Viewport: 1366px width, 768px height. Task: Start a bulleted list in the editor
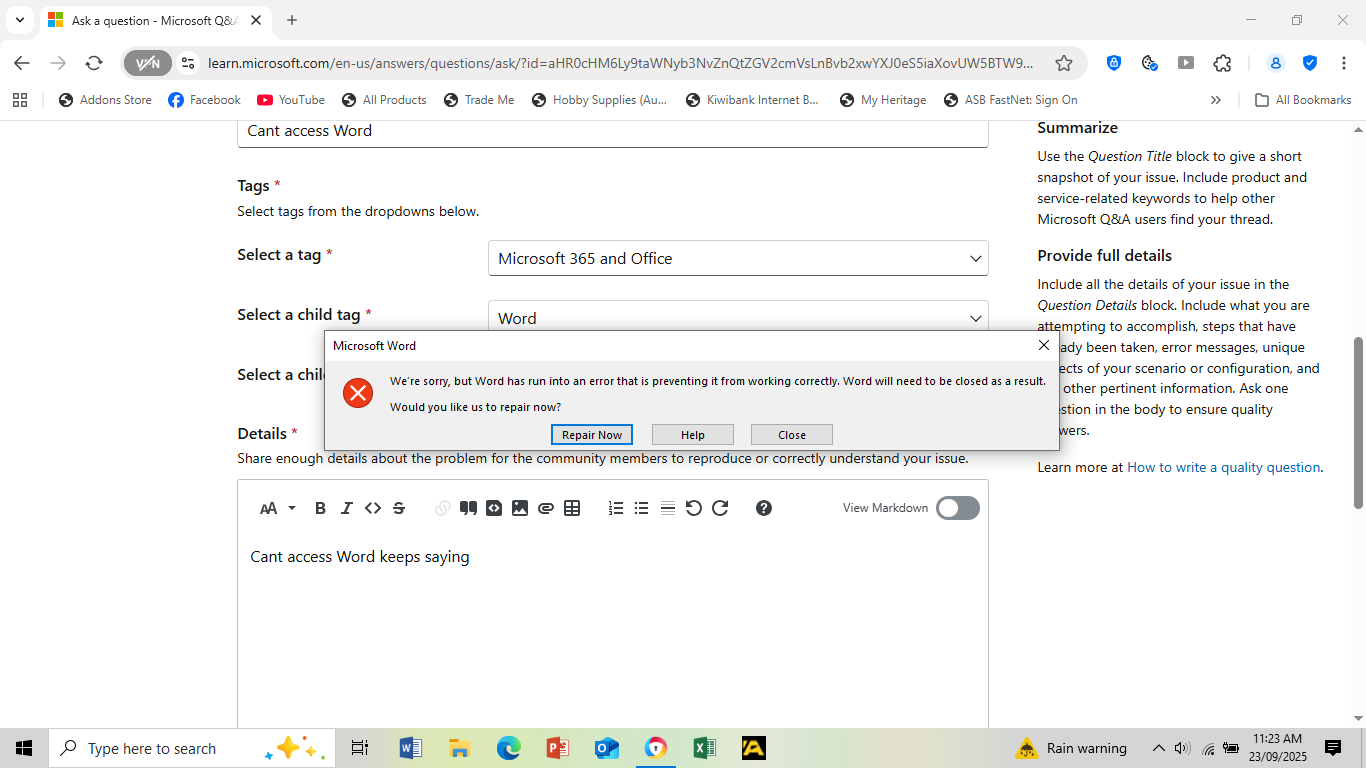pyautogui.click(x=642, y=508)
